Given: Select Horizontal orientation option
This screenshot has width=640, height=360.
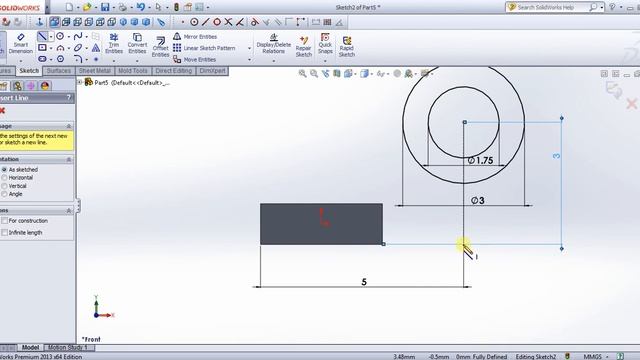Looking at the screenshot, I should click(4, 178).
